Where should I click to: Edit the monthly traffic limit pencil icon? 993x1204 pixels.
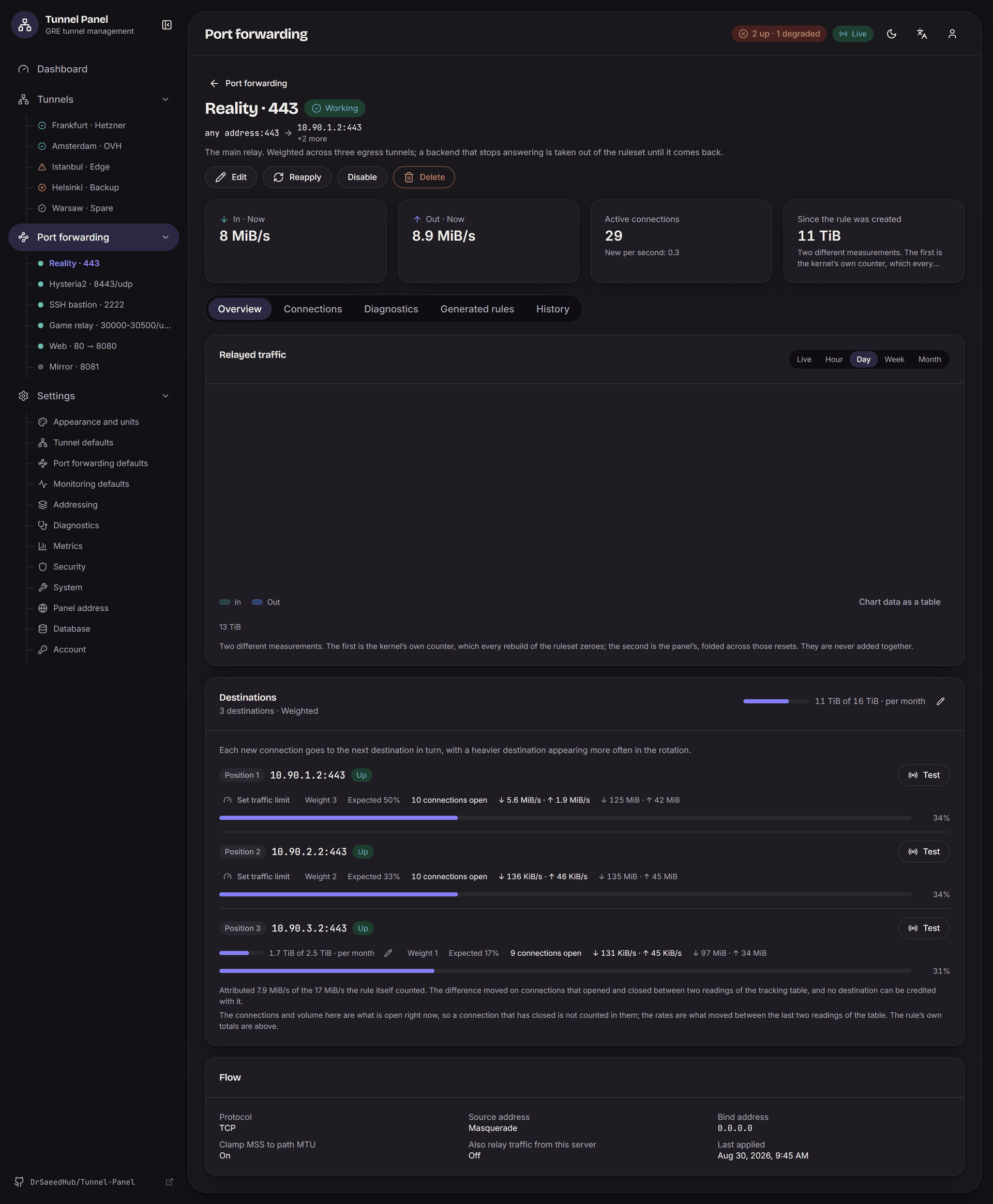point(940,701)
